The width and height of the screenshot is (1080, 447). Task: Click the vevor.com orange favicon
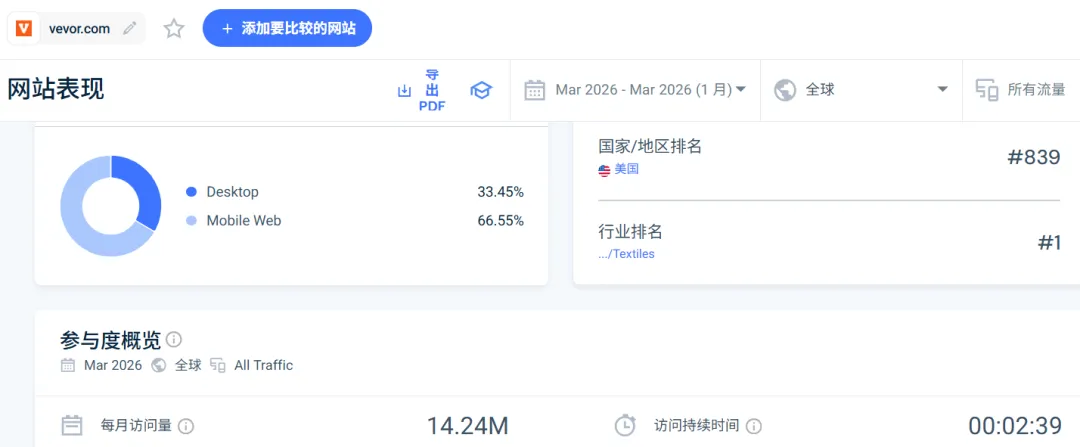[x=24, y=28]
